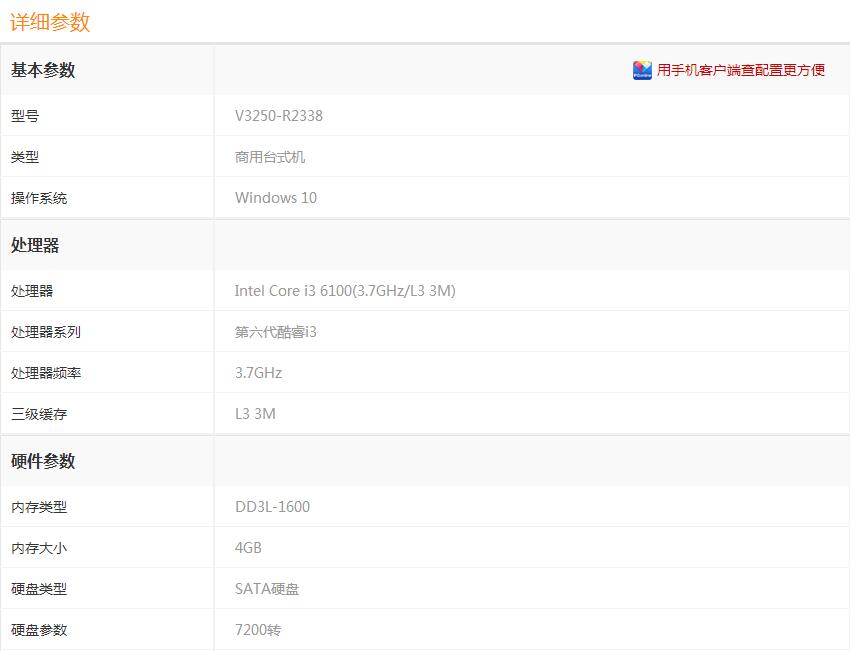Select the L3 3M cache value
The image size is (850, 651).
click(x=255, y=414)
